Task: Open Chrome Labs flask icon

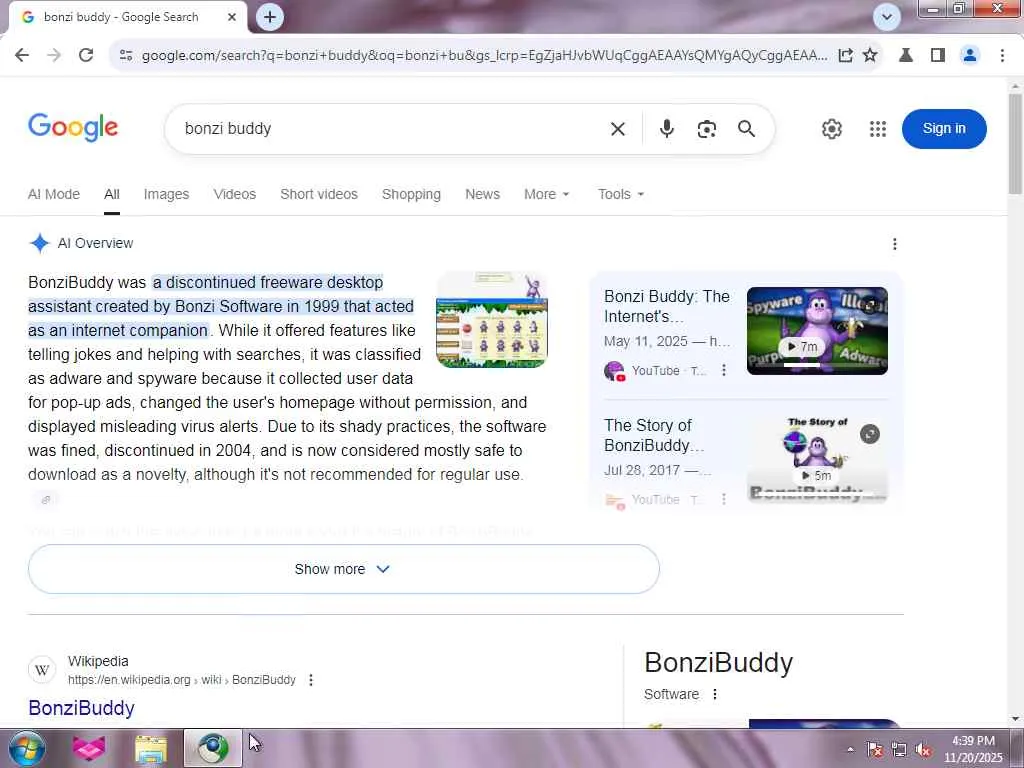Action: 906,56
